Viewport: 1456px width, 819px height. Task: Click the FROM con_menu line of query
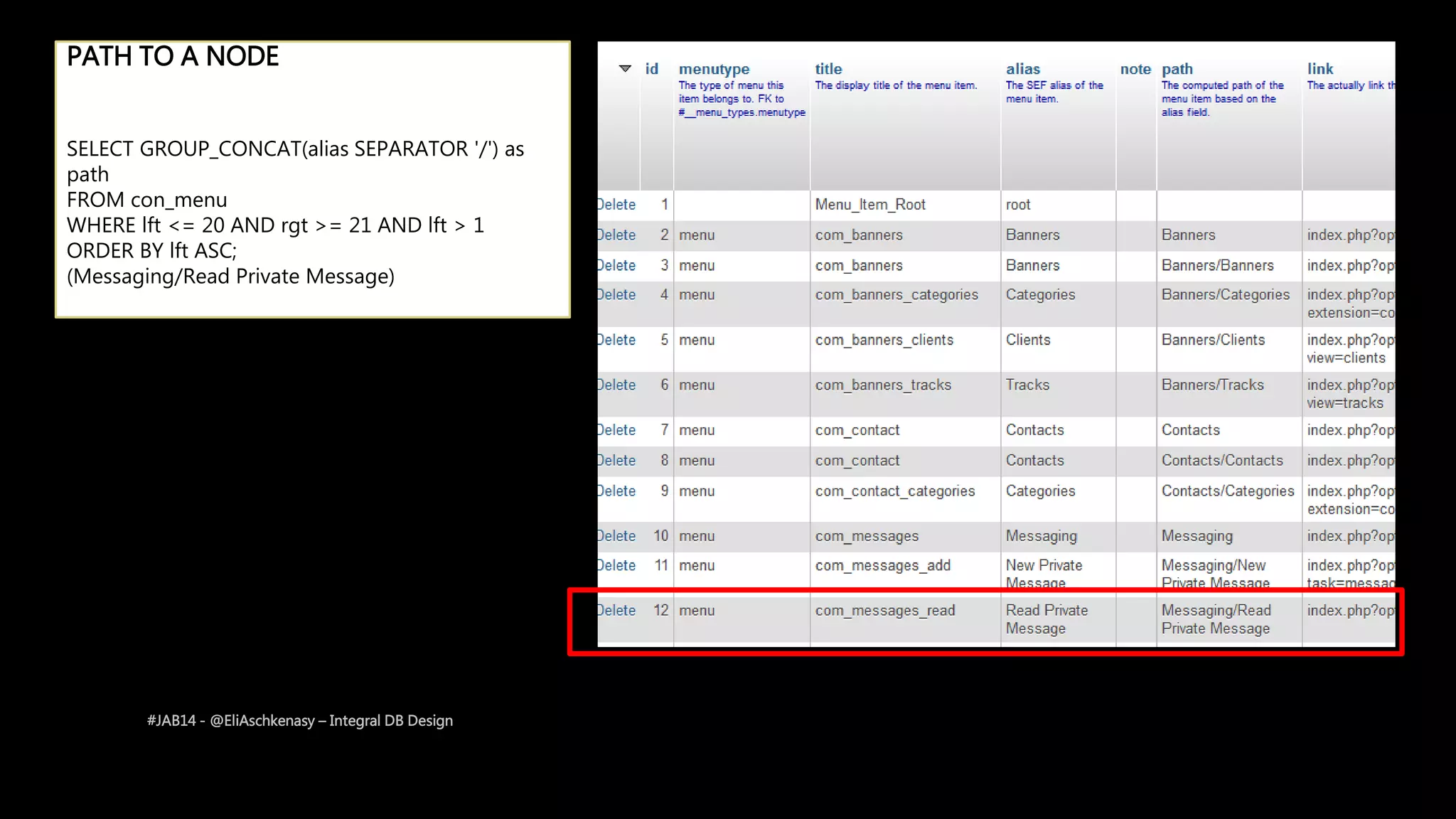(147, 200)
